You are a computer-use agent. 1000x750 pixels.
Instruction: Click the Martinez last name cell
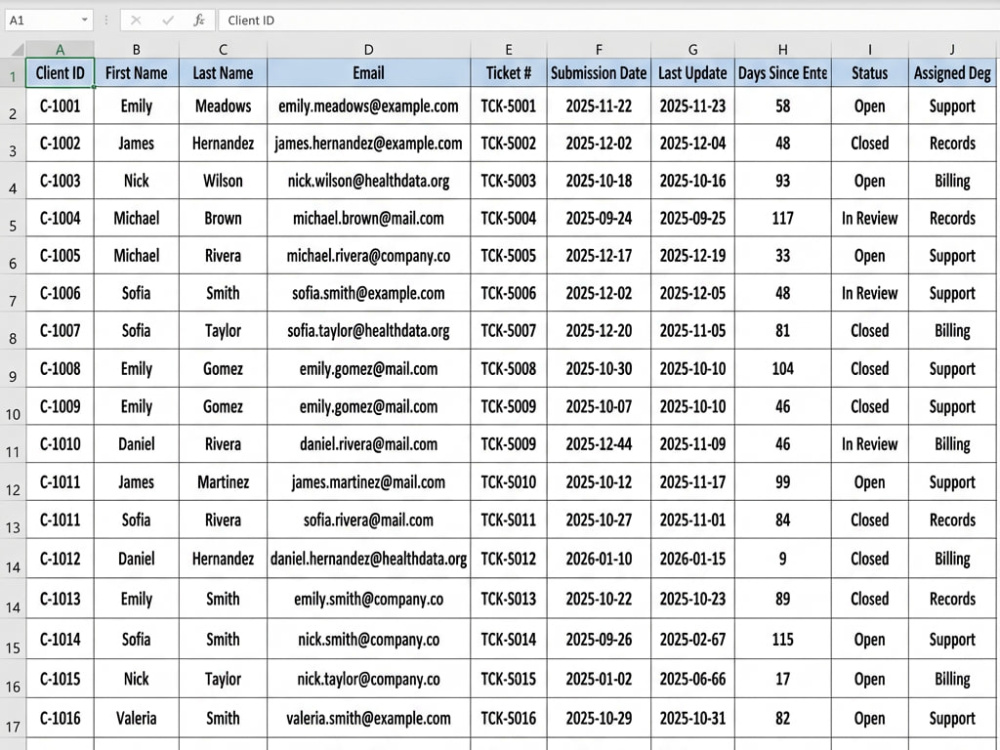(223, 482)
